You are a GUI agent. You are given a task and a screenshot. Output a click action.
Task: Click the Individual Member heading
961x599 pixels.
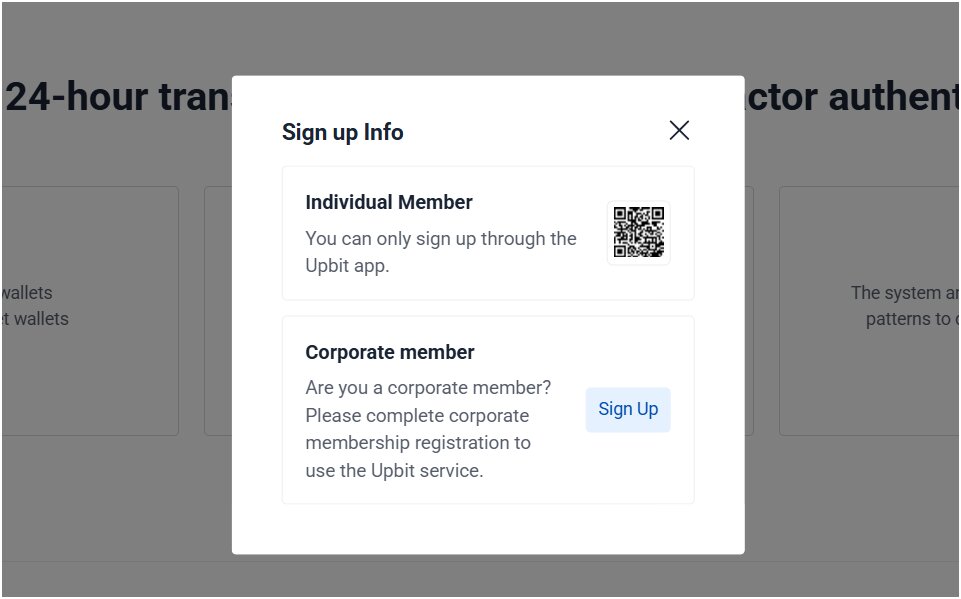(389, 202)
